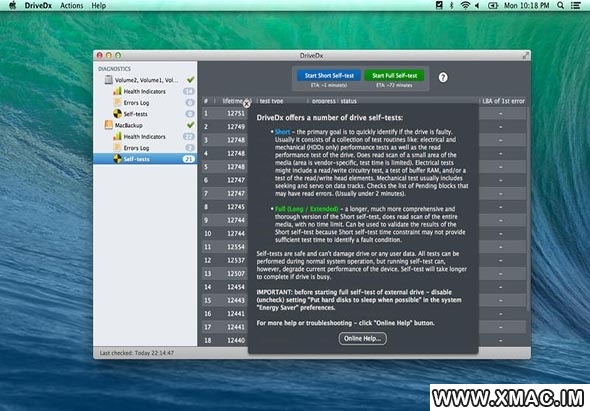This screenshot has width=590, height=411.
Task: Click MacBackup green checkmark status icon
Action: (x=190, y=125)
